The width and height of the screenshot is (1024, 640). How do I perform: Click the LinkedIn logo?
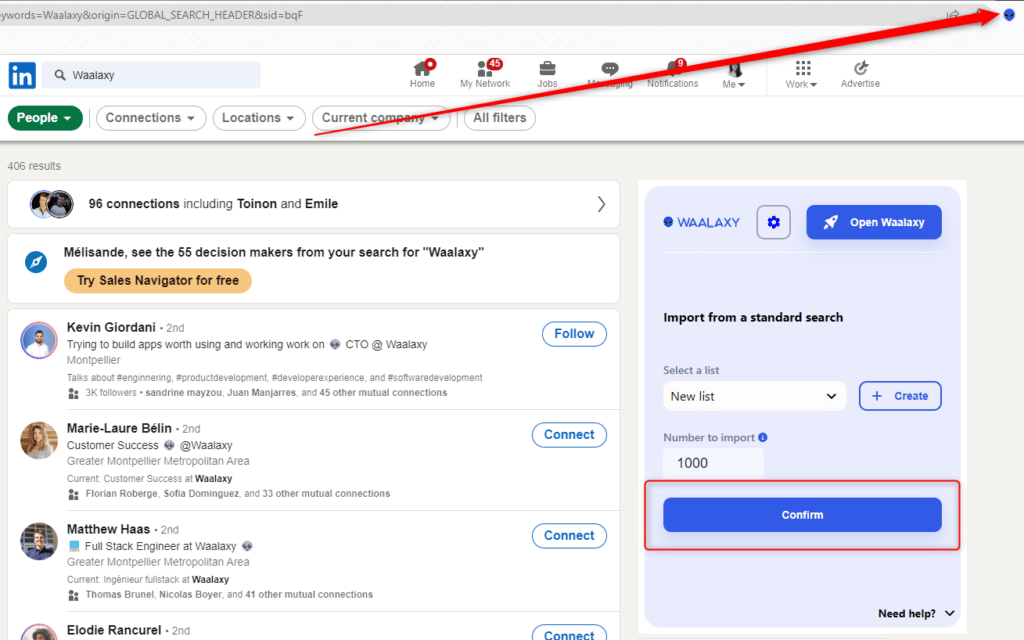21,75
